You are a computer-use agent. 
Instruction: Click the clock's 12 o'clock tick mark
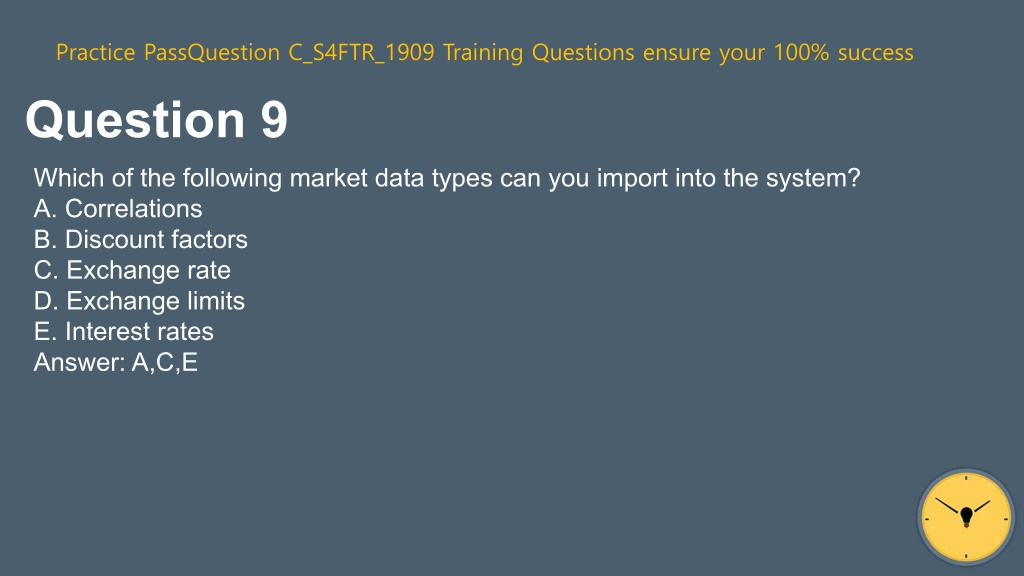coord(966,479)
